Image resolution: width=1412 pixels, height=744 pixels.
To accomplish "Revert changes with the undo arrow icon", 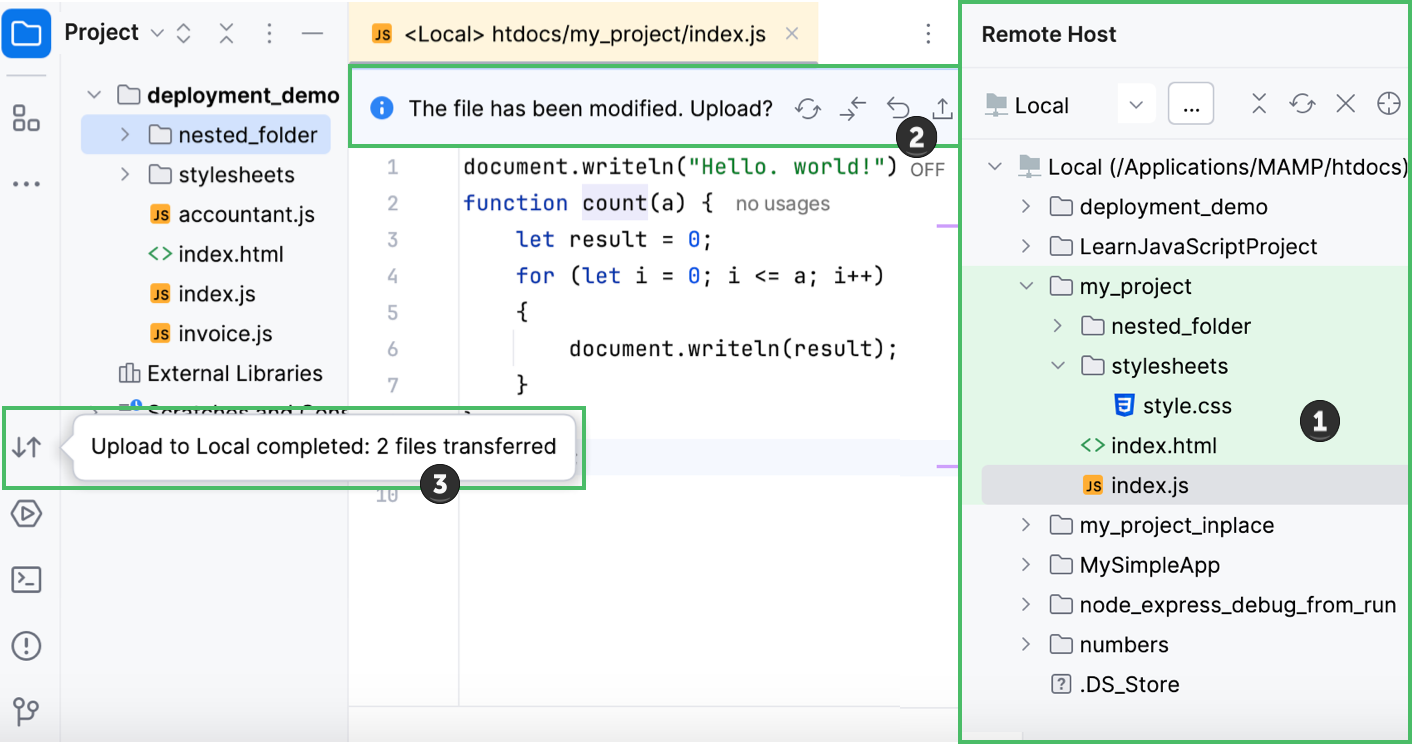I will 897,108.
